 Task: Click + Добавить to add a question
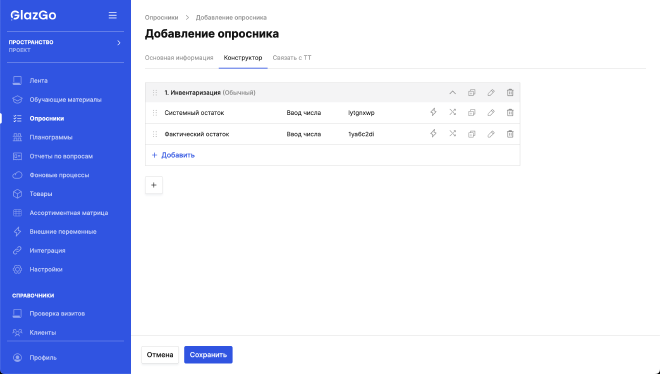[173, 155]
